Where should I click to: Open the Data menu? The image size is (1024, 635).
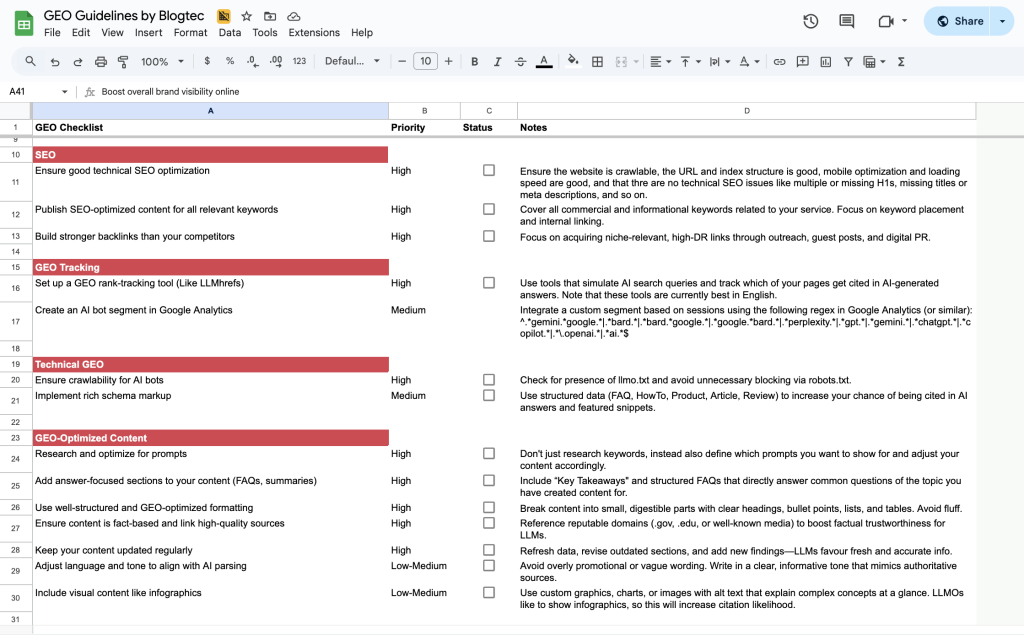(230, 33)
